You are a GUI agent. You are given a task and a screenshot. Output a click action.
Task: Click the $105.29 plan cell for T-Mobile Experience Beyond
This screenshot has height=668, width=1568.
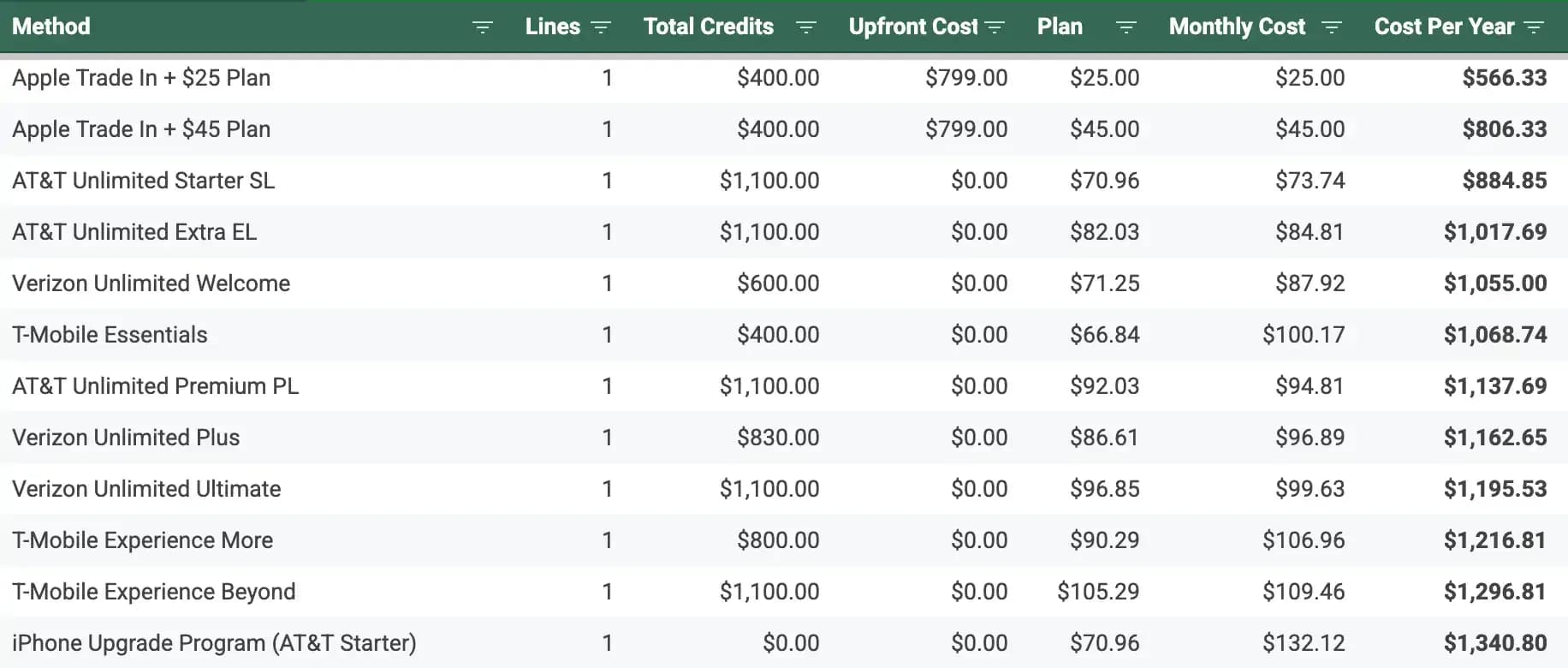coord(1098,591)
